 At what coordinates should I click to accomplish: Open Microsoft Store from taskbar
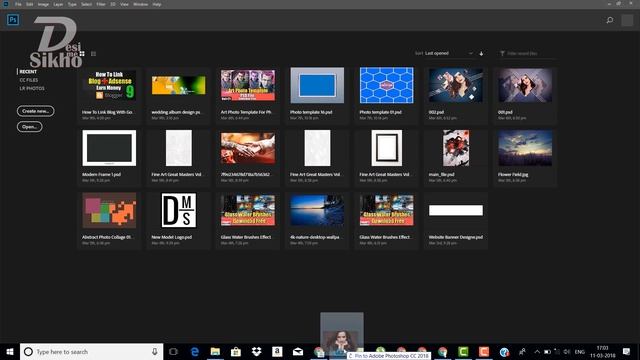point(236,351)
